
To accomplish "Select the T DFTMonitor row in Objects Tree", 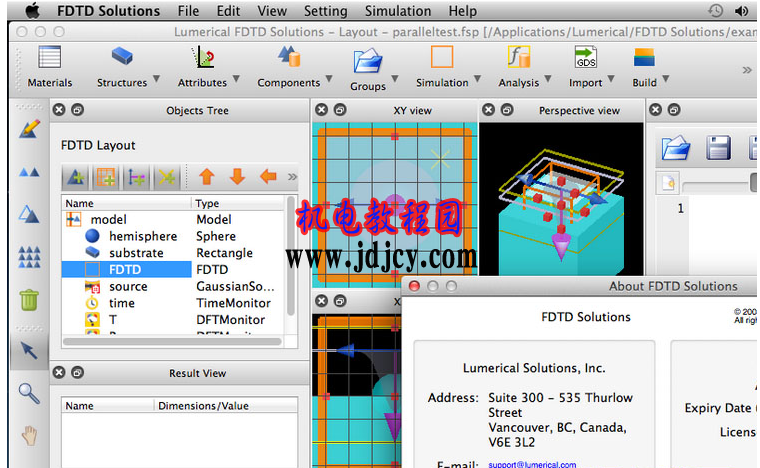I will click(x=173, y=320).
